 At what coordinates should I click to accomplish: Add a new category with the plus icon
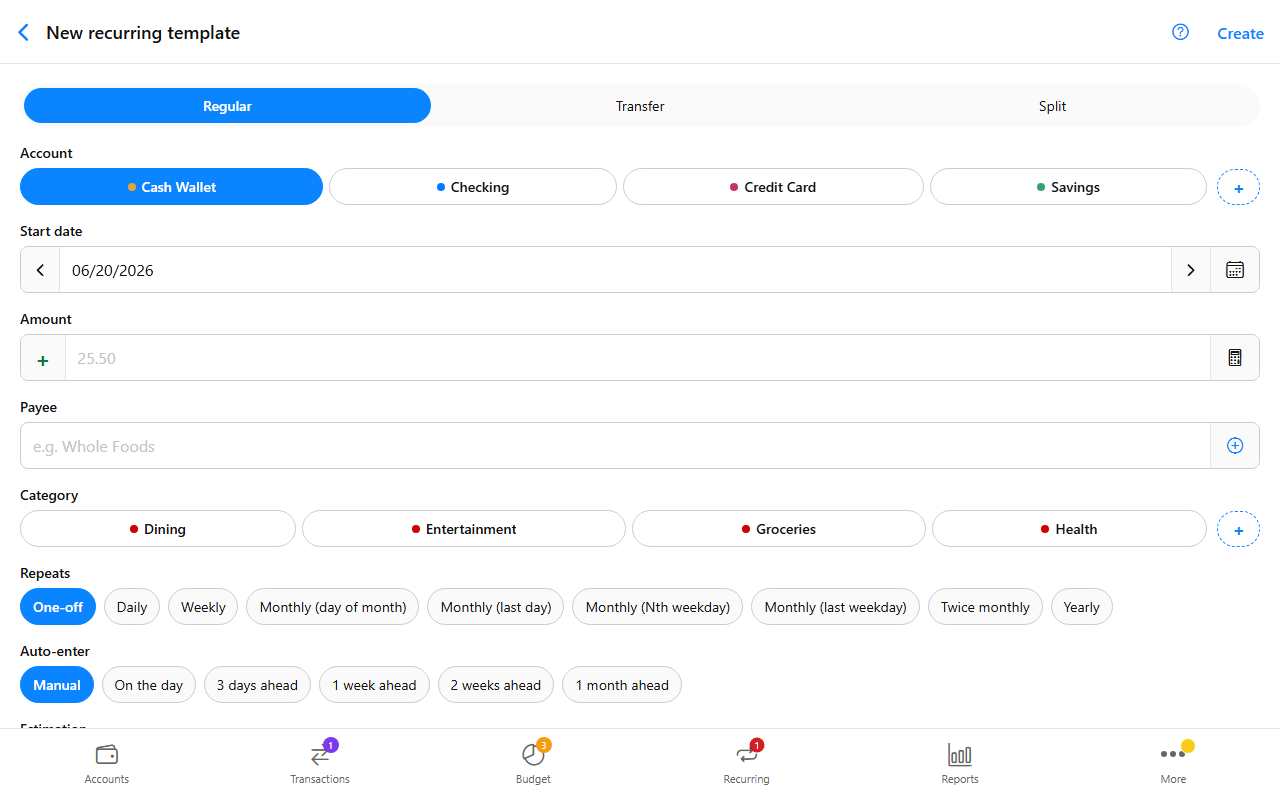[1238, 529]
